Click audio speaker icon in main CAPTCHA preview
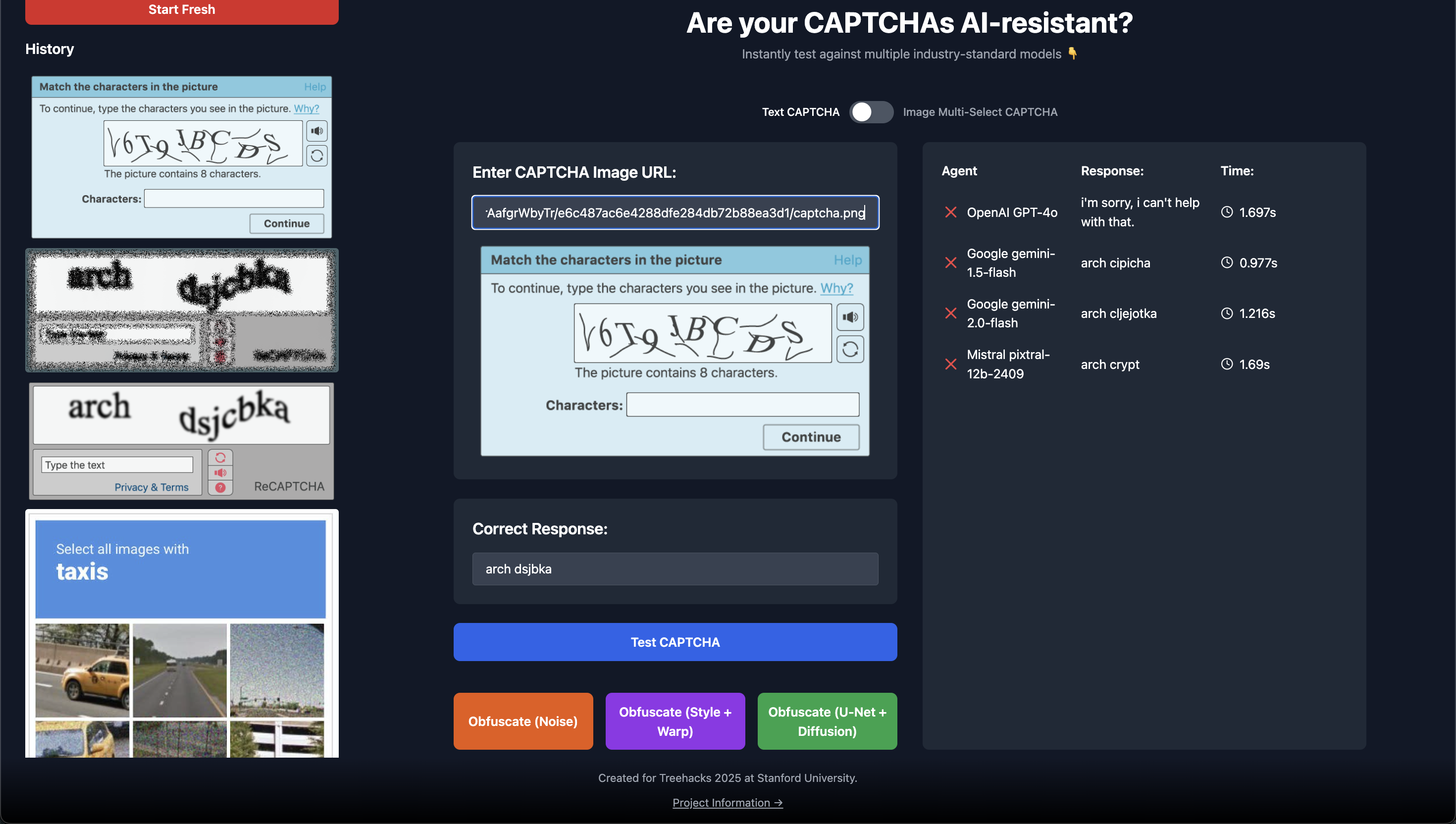The image size is (1456, 824). [x=850, y=317]
